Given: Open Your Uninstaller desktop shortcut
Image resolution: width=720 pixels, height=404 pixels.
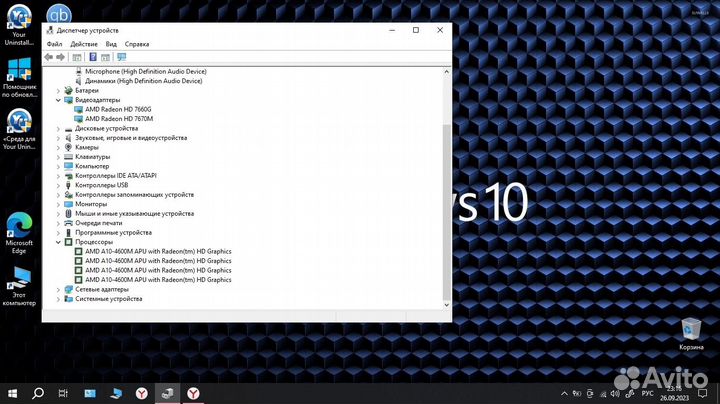Looking at the screenshot, I should tap(19, 25).
